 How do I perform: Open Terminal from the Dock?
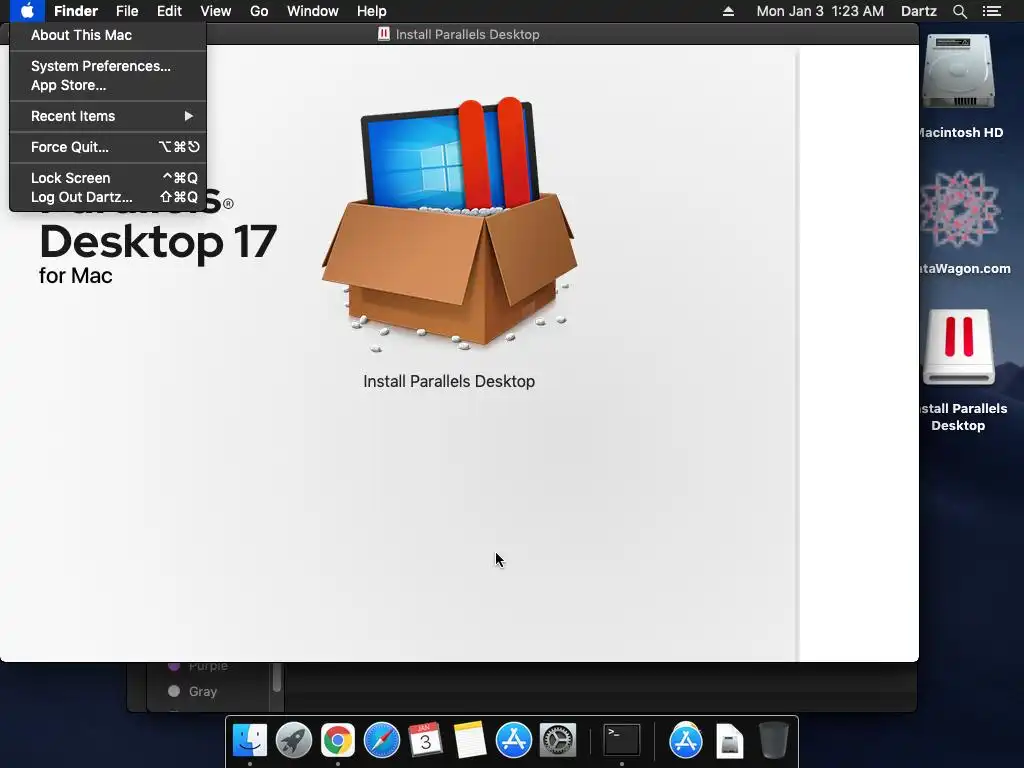[x=622, y=741]
